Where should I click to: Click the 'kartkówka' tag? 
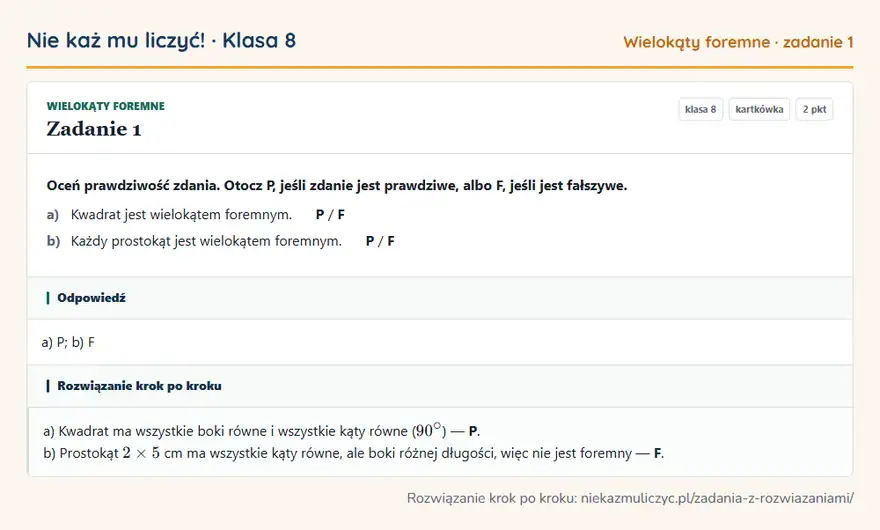pos(759,109)
